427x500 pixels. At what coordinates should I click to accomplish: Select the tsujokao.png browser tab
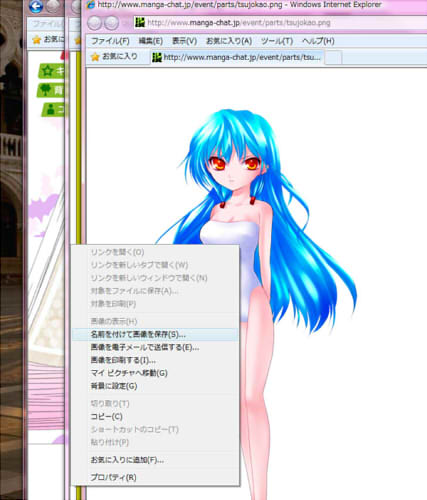(237, 57)
